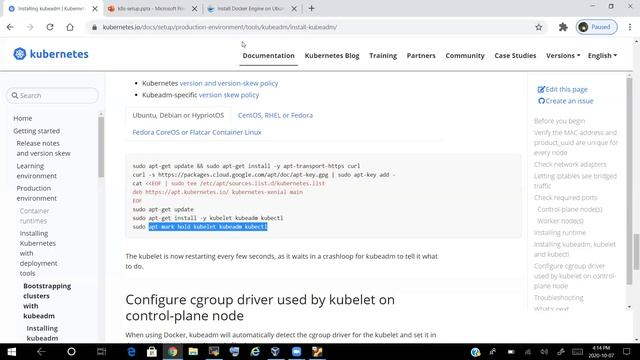
Task: Click the highlighted apt-mark hold command text
Action: [208, 227]
